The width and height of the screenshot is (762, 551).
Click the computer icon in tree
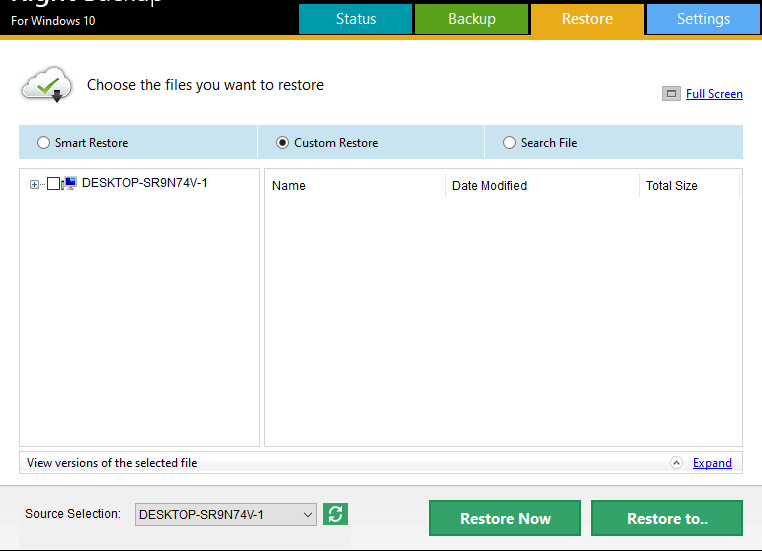point(69,183)
